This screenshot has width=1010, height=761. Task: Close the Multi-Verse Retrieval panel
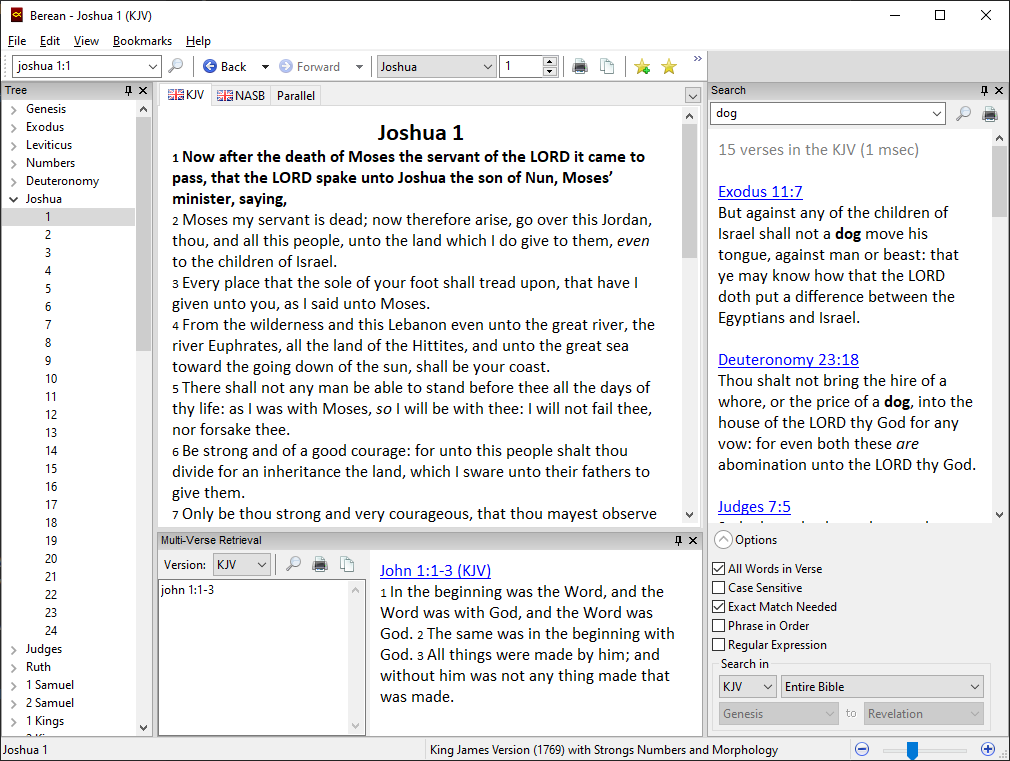[x=693, y=541]
